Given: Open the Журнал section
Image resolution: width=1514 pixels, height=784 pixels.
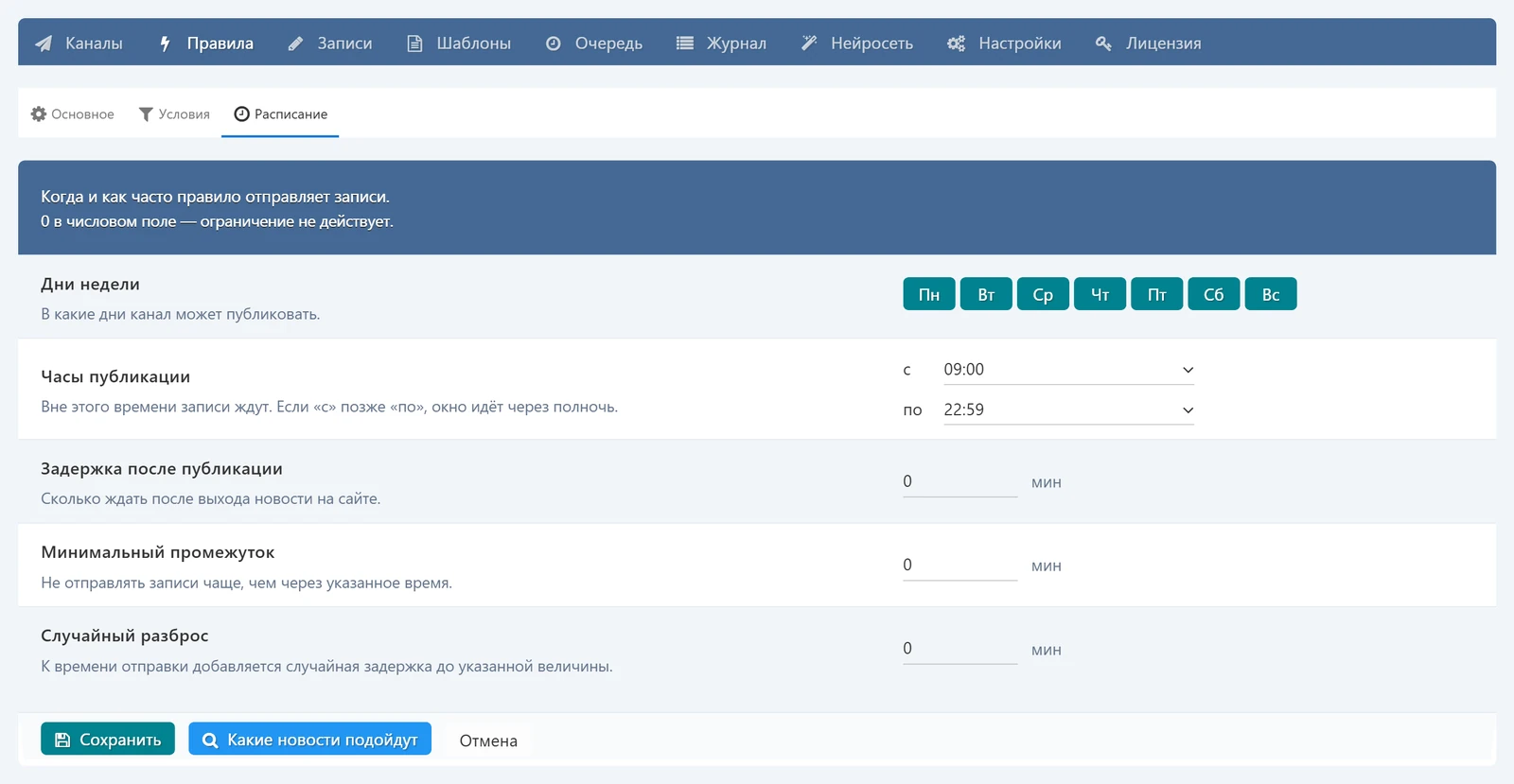Looking at the screenshot, I should pos(722,44).
